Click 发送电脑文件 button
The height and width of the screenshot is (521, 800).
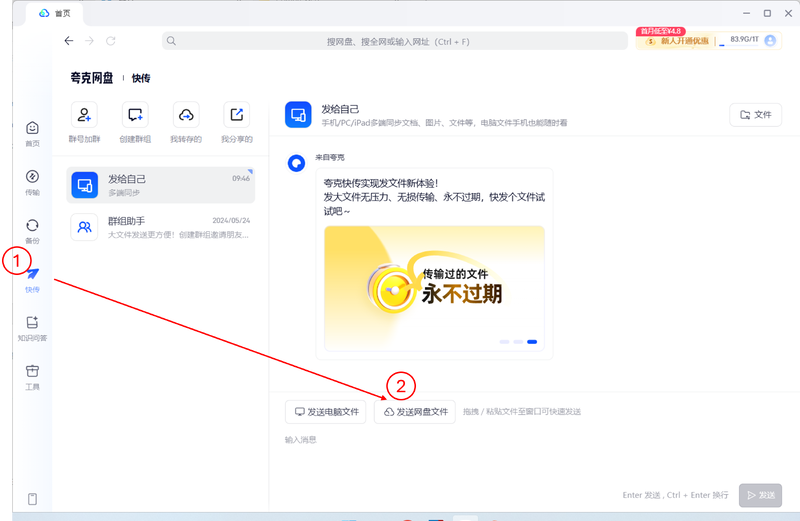click(326, 412)
